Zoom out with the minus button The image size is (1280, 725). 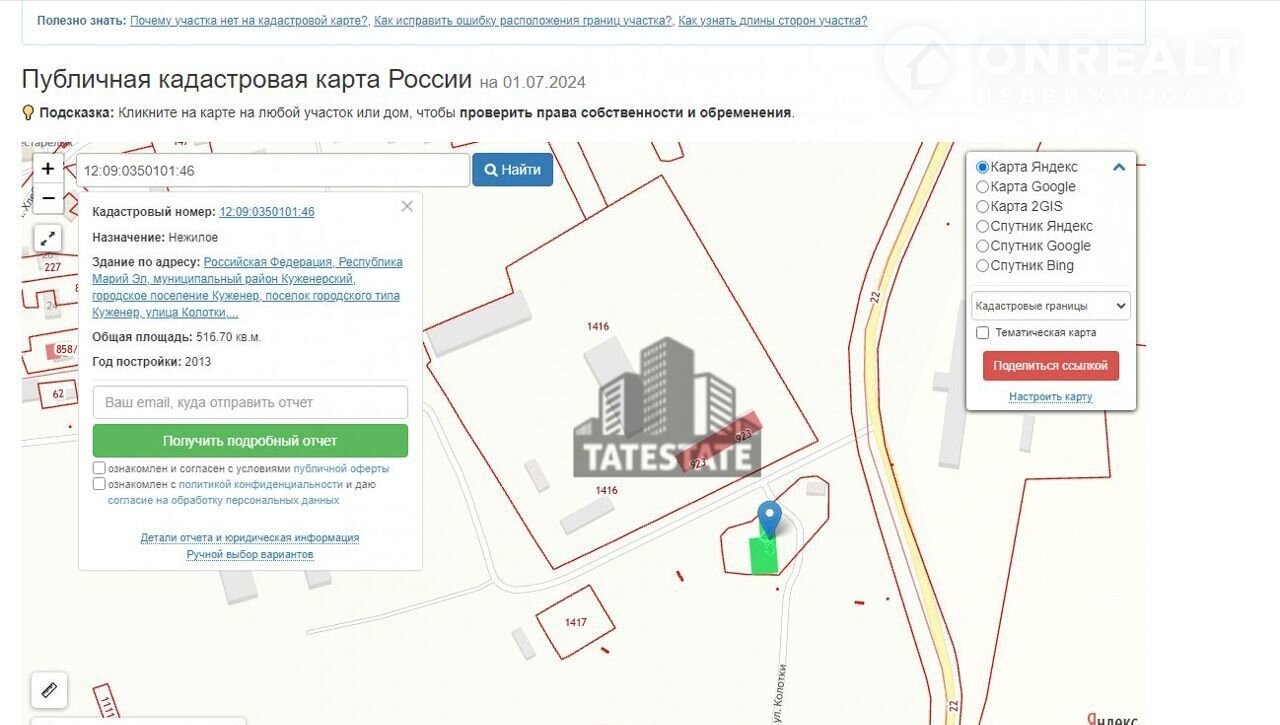(x=48, y=198)
